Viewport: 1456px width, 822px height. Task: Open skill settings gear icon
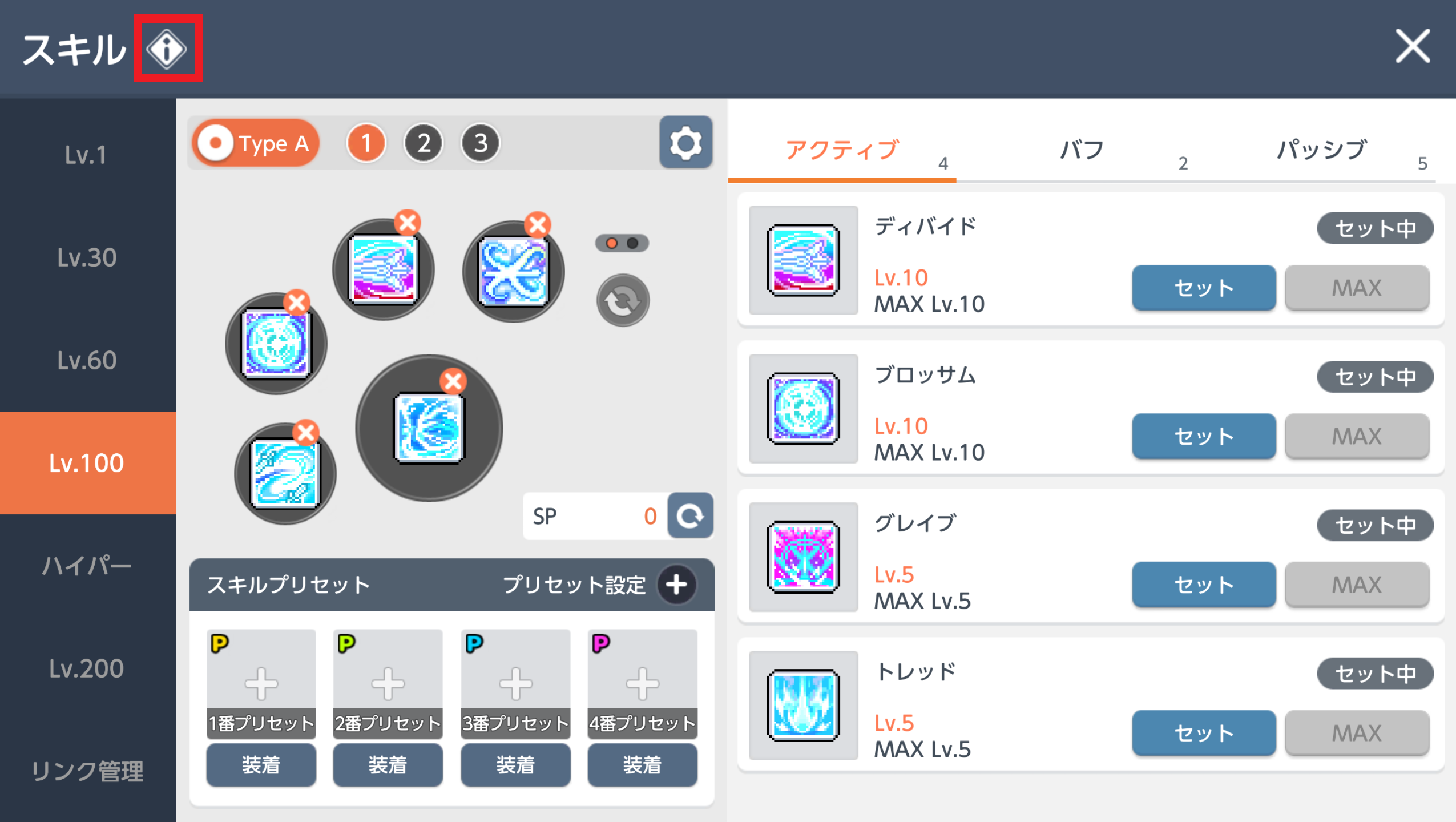point(685,143)
